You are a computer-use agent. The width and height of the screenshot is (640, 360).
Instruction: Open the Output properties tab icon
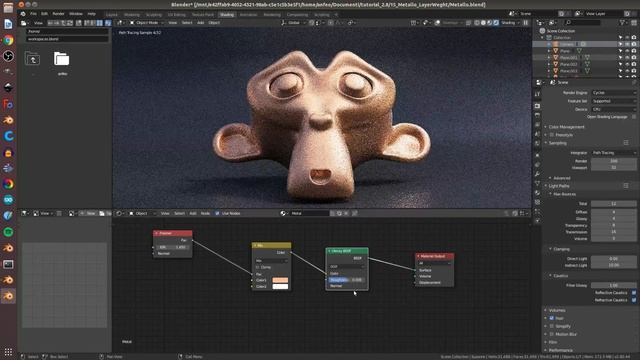coord(538,115)
